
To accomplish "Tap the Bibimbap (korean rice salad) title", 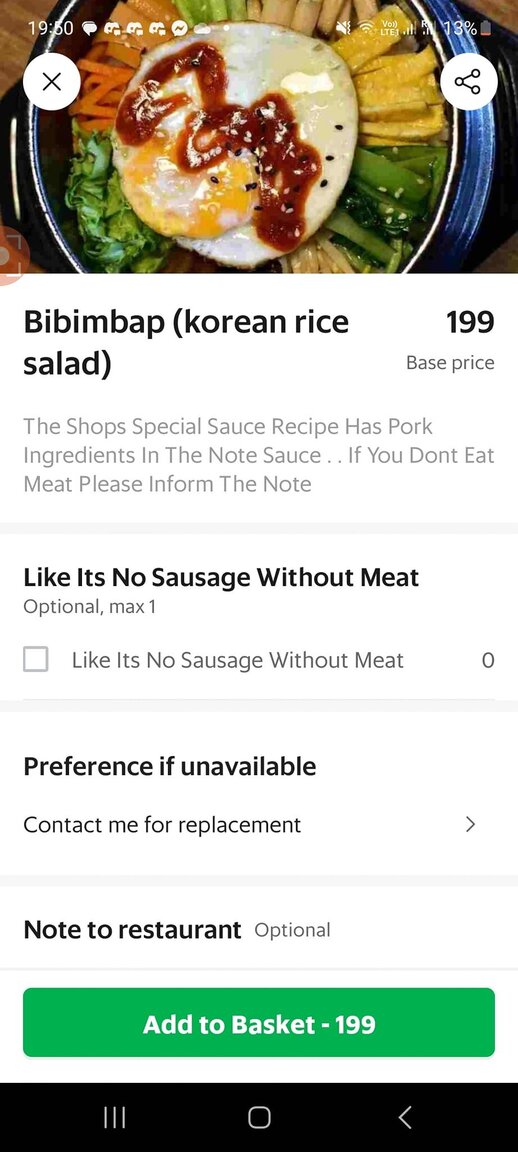I will tap(187, 342).
